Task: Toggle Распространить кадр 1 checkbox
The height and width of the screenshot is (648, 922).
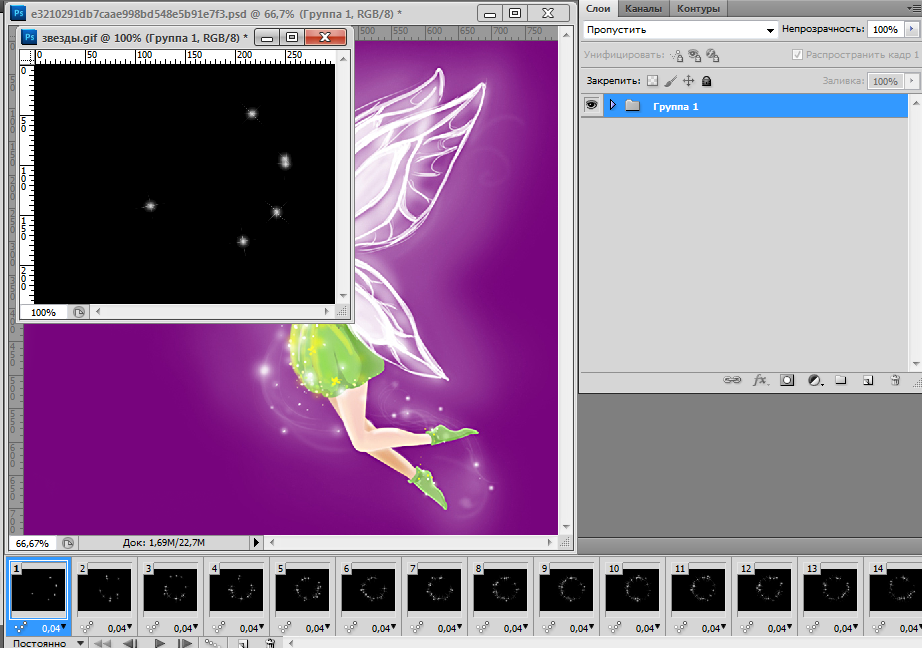Action: [x=797, y=55]
